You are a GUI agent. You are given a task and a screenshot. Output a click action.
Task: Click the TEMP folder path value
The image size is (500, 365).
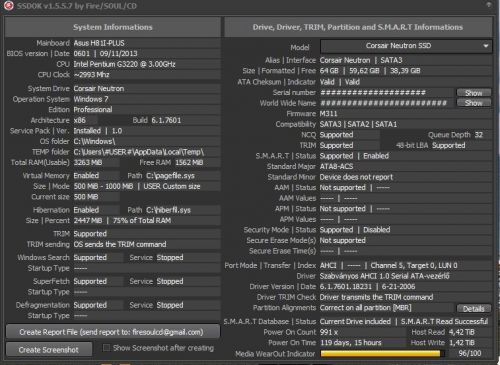pyautogui.click(x=139, y=152)
